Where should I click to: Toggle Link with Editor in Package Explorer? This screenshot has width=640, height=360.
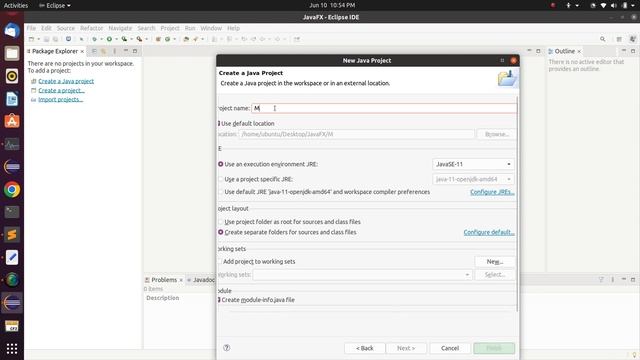(103, 51)
